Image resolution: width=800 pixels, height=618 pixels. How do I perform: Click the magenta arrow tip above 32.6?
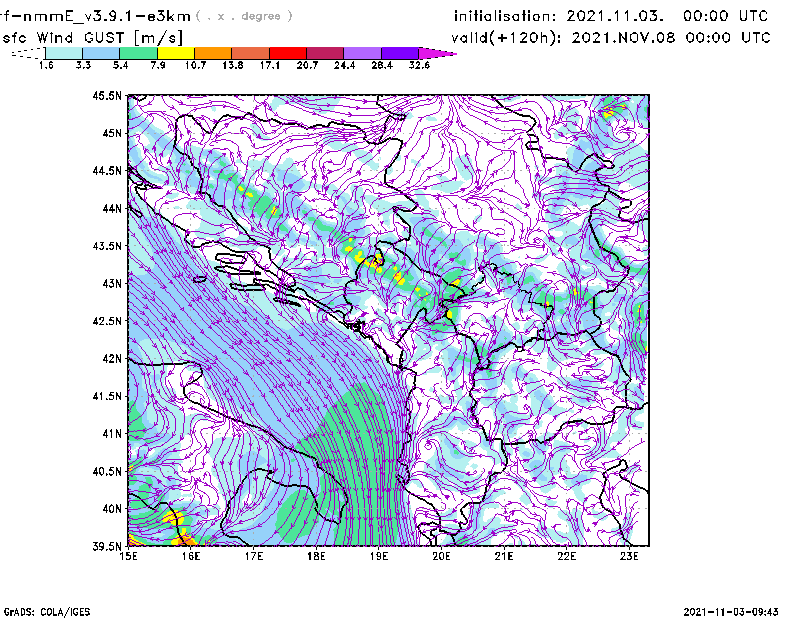pyautogui.click(x=437, y=53)
